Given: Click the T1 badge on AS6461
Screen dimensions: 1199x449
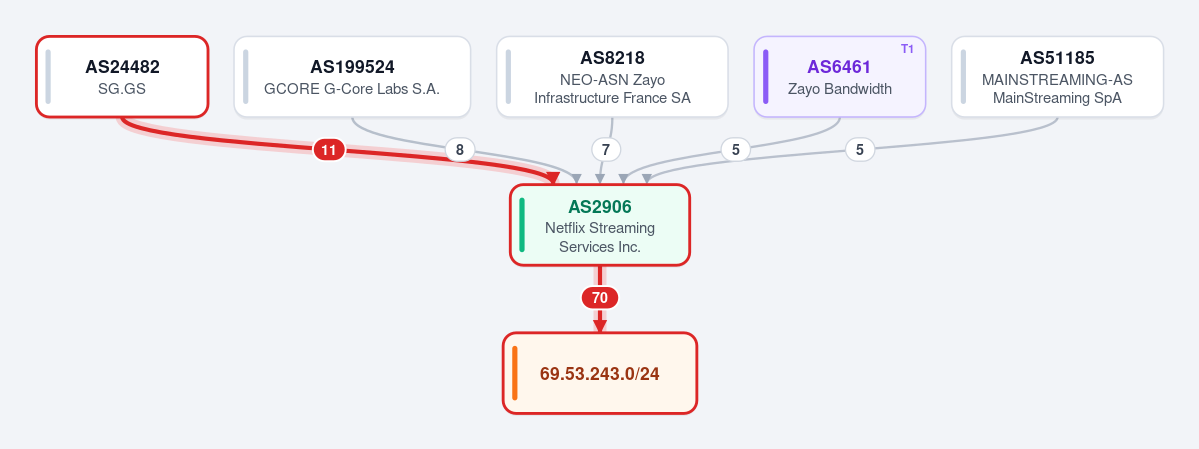Looking at the screenshot, I should point(908,49).
